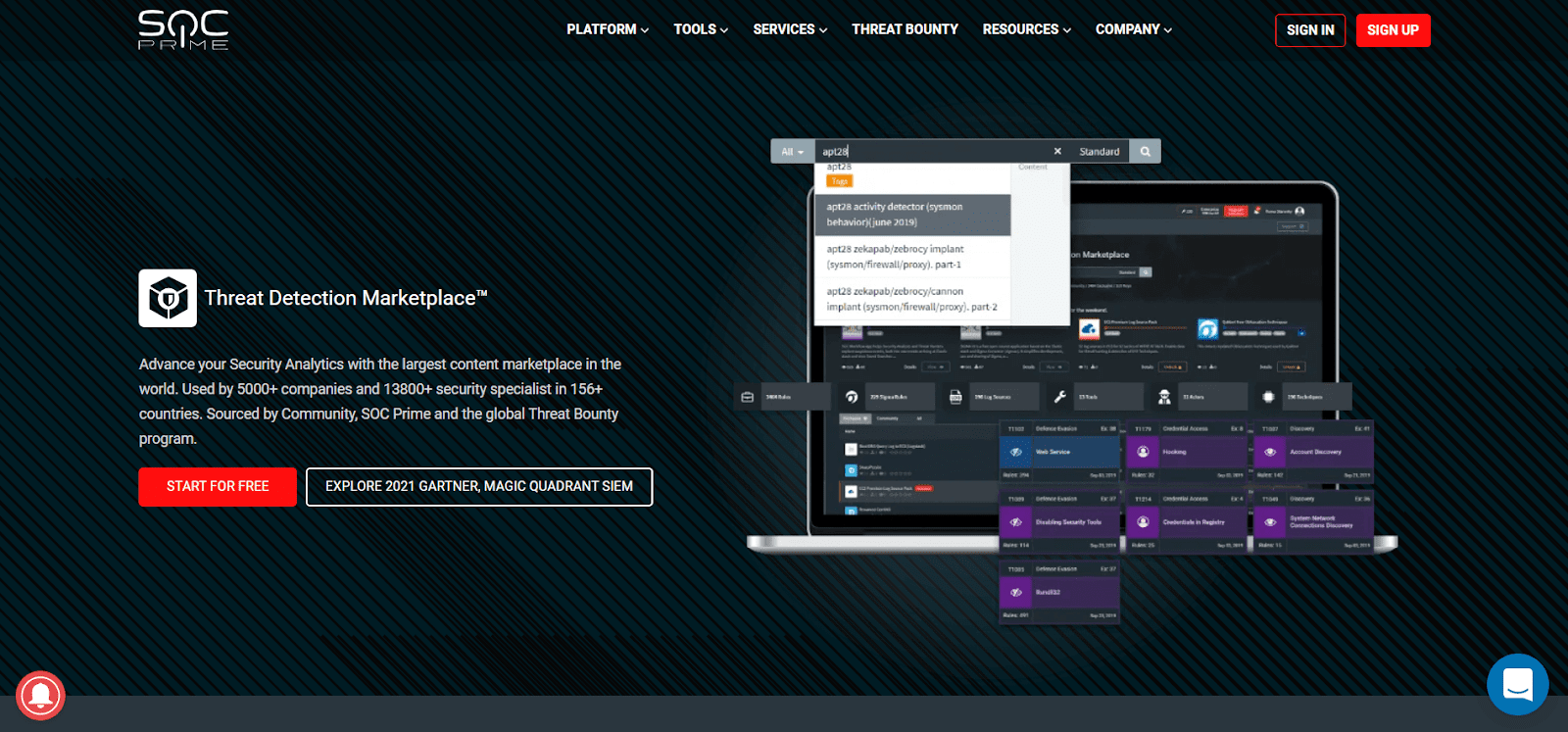
Task: Open the chat messenger widget
Action: coord(1517,684)
